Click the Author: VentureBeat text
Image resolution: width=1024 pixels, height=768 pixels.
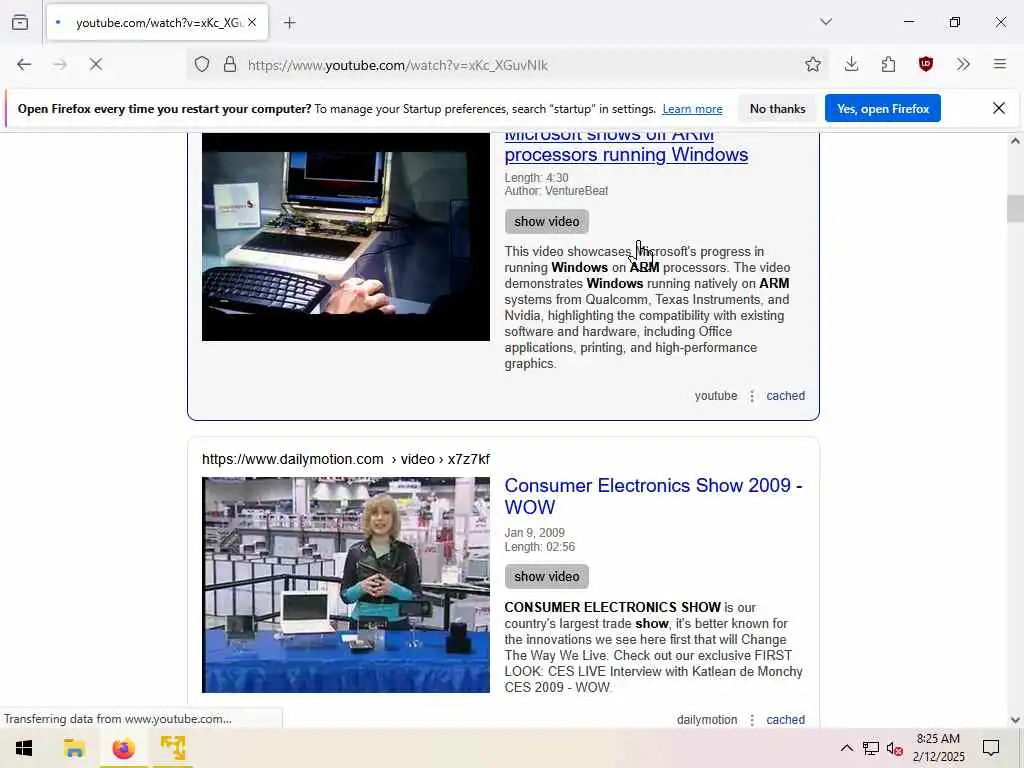point(556,191)
